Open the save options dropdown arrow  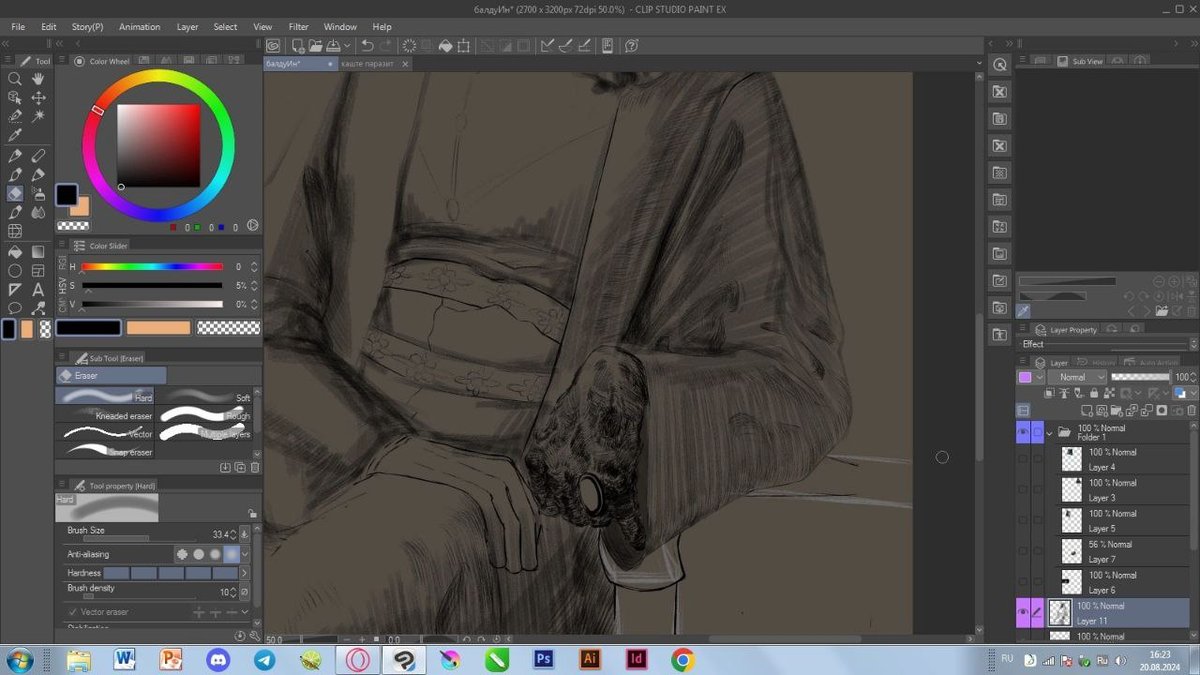click(347, 45)
